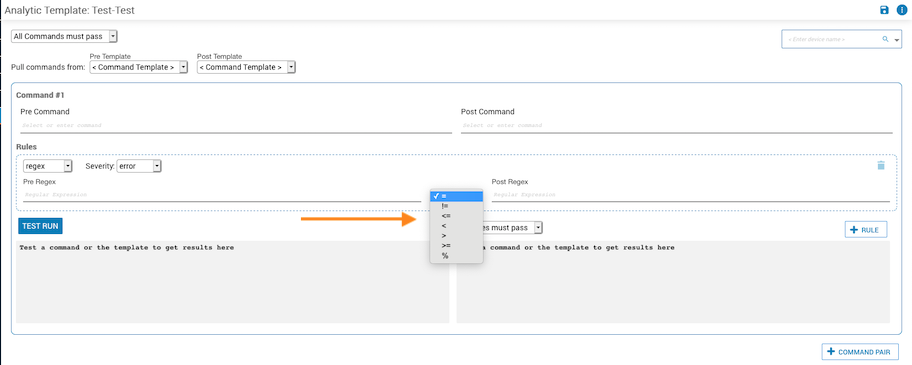Expand the device name dropdown arrow
912x365 pixels.
pos(897,40)
